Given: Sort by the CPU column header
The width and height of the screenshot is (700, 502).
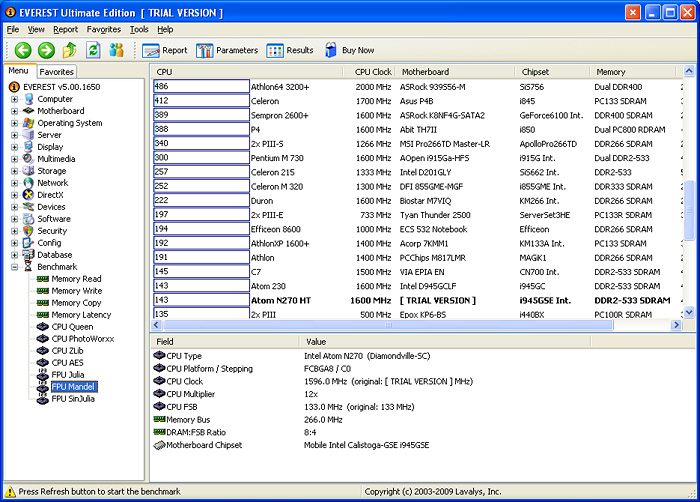Looking at the screenshot, I should (x=247, y=72).
